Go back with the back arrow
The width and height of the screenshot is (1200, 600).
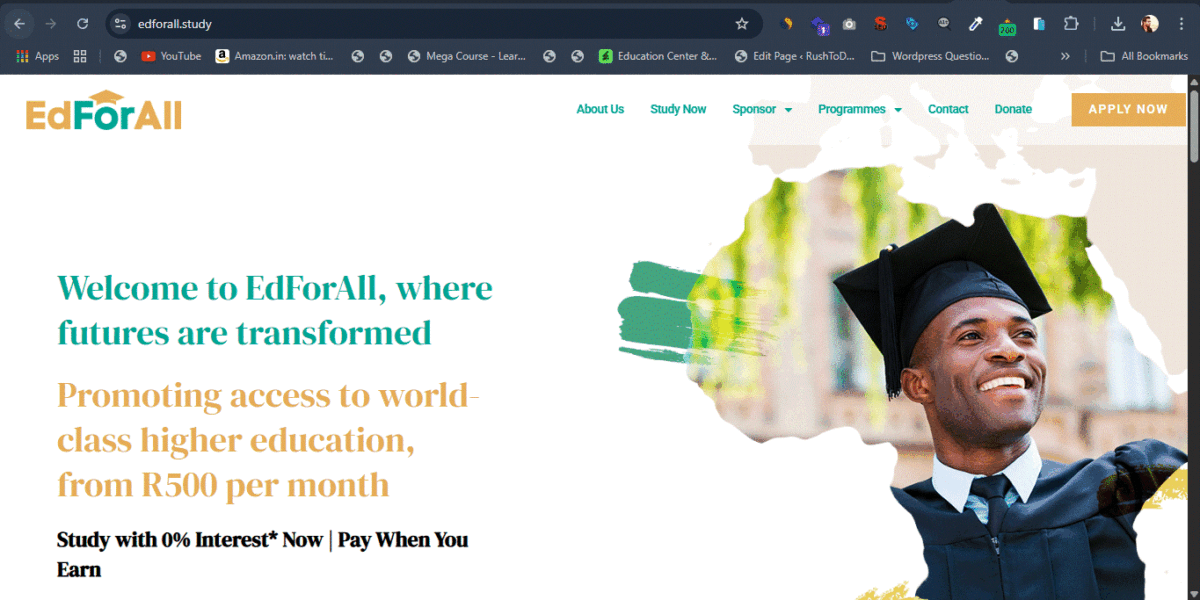(x=19, y=24)
